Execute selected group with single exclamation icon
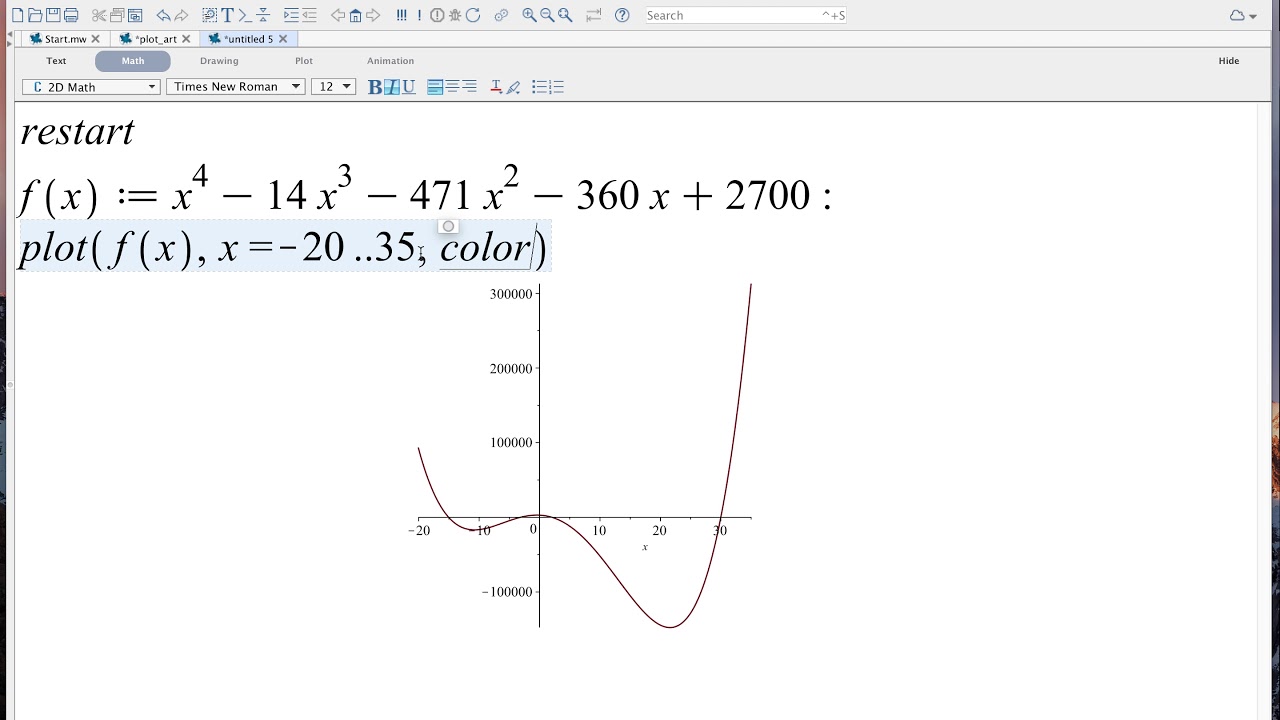Image resolution: width=1280 pixels, height=720 pixels. click(x=419, y=15)
